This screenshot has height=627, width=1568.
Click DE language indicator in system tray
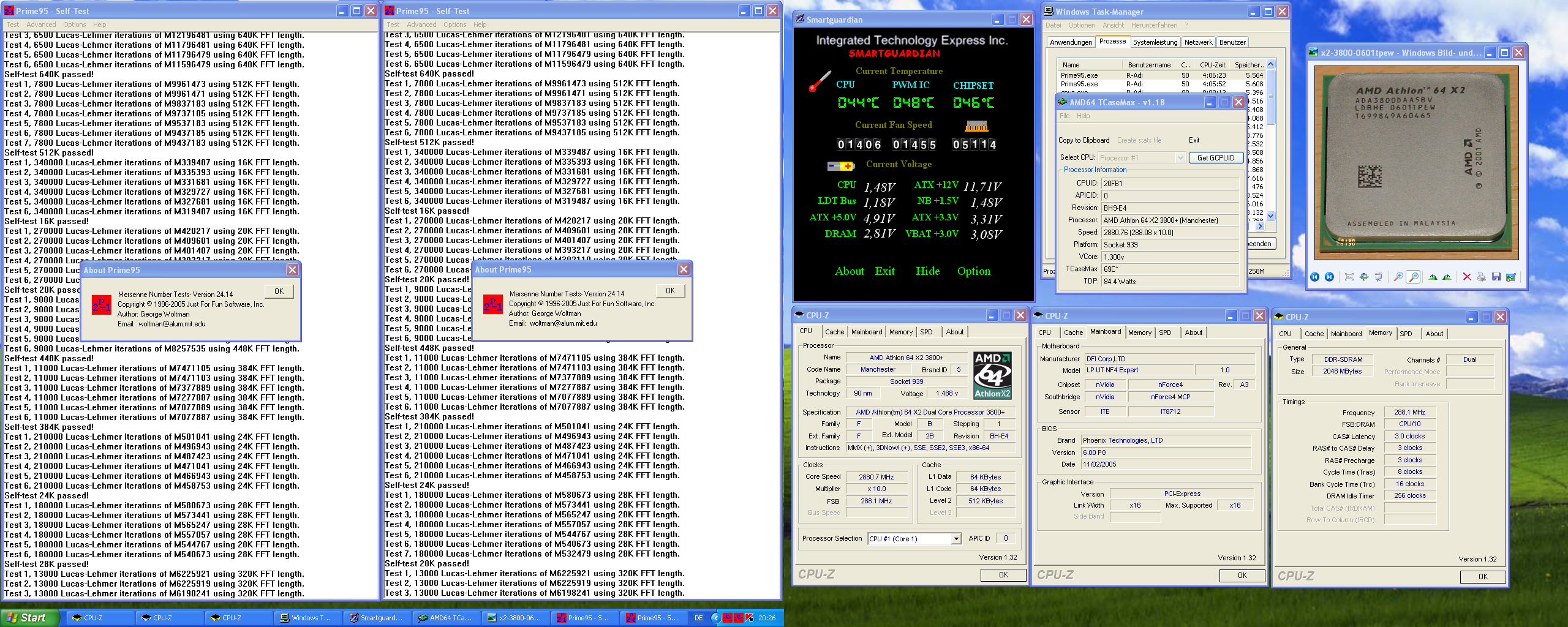pos(698,618)
